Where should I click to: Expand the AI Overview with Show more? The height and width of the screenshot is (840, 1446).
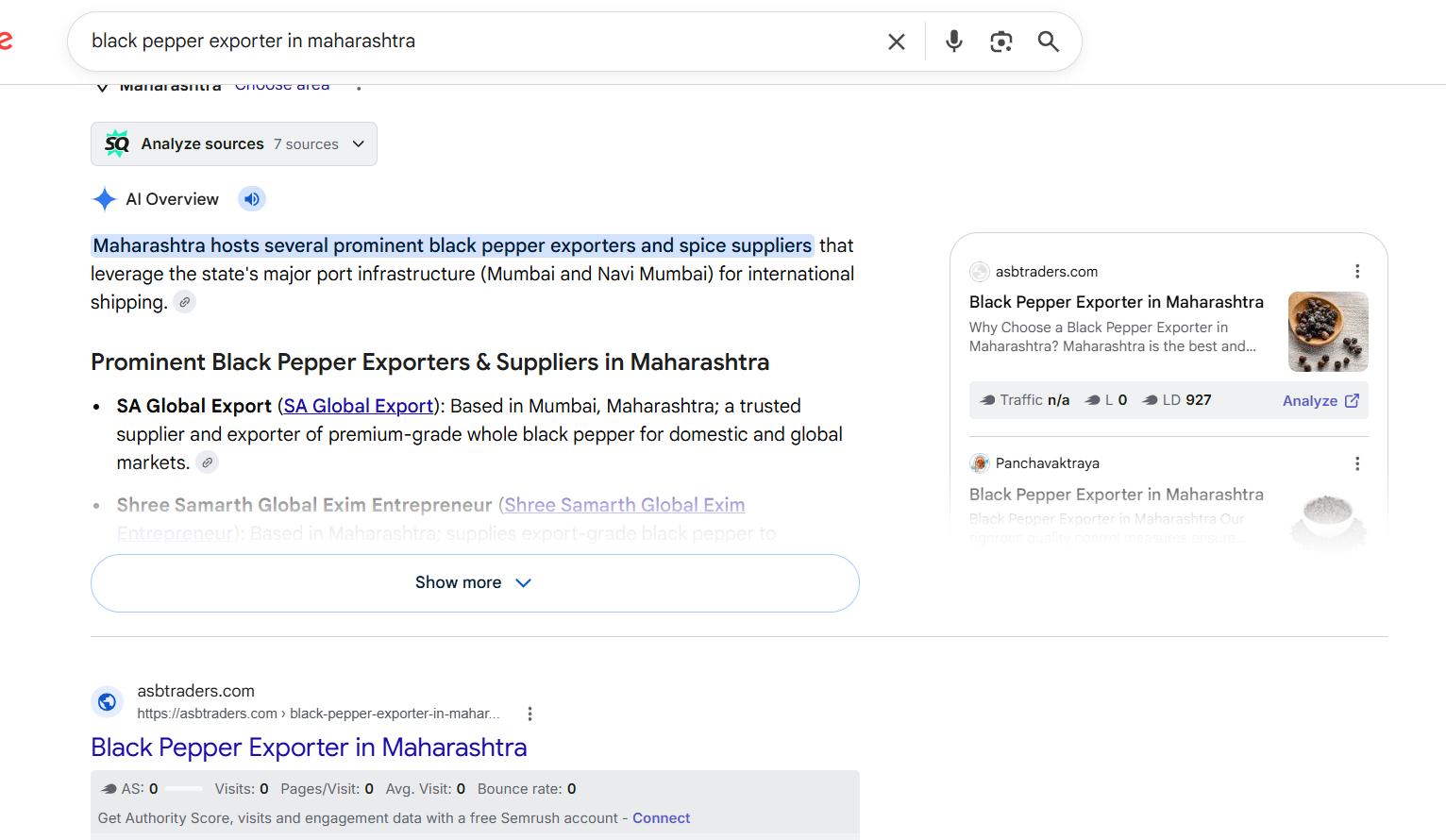475,583
